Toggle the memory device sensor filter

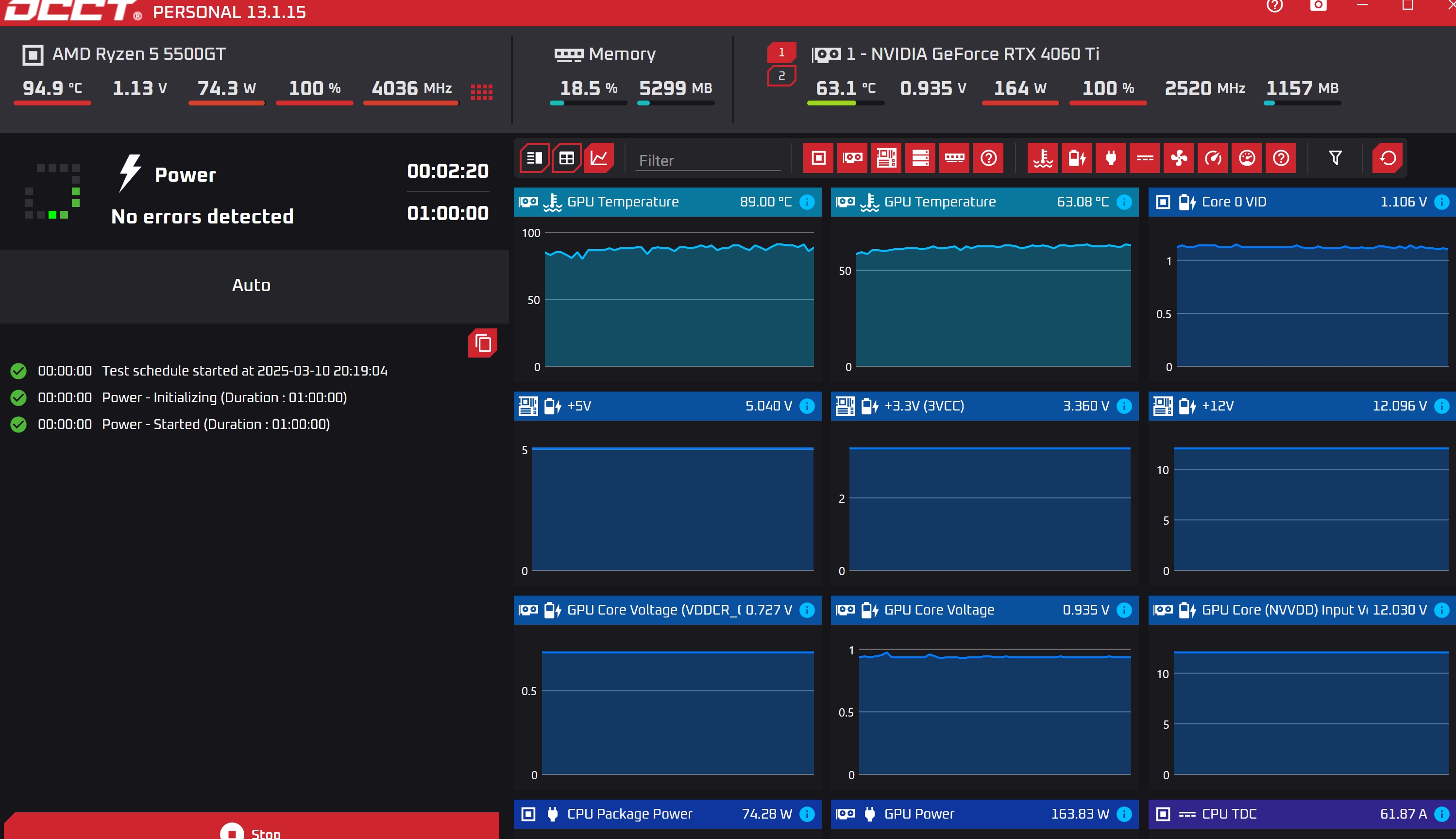coord(954,158)
